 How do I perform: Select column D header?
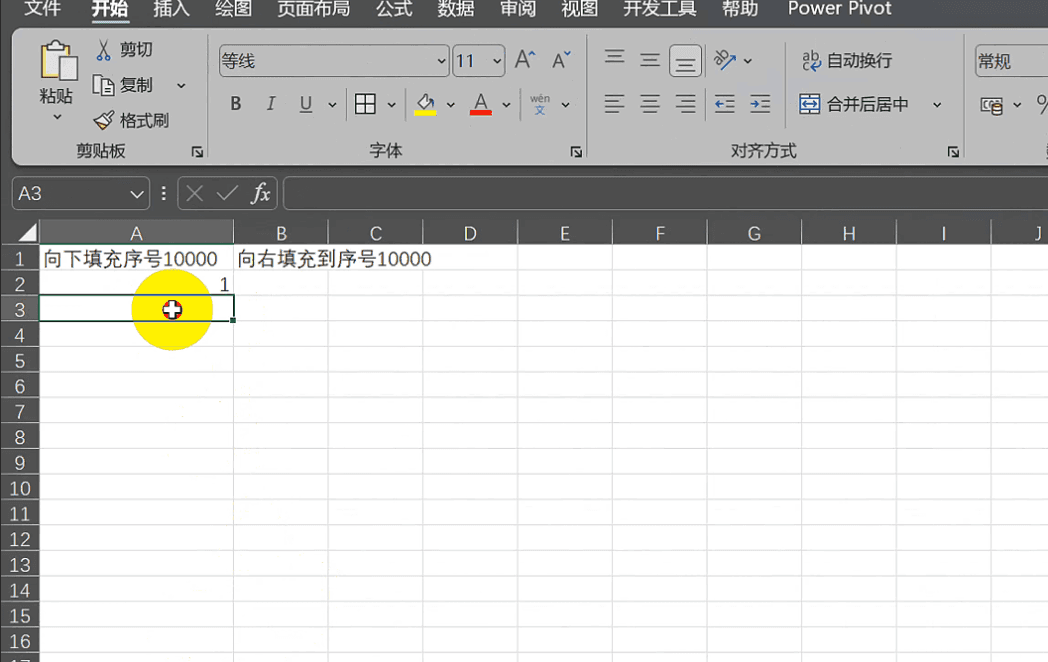[471, 233]
